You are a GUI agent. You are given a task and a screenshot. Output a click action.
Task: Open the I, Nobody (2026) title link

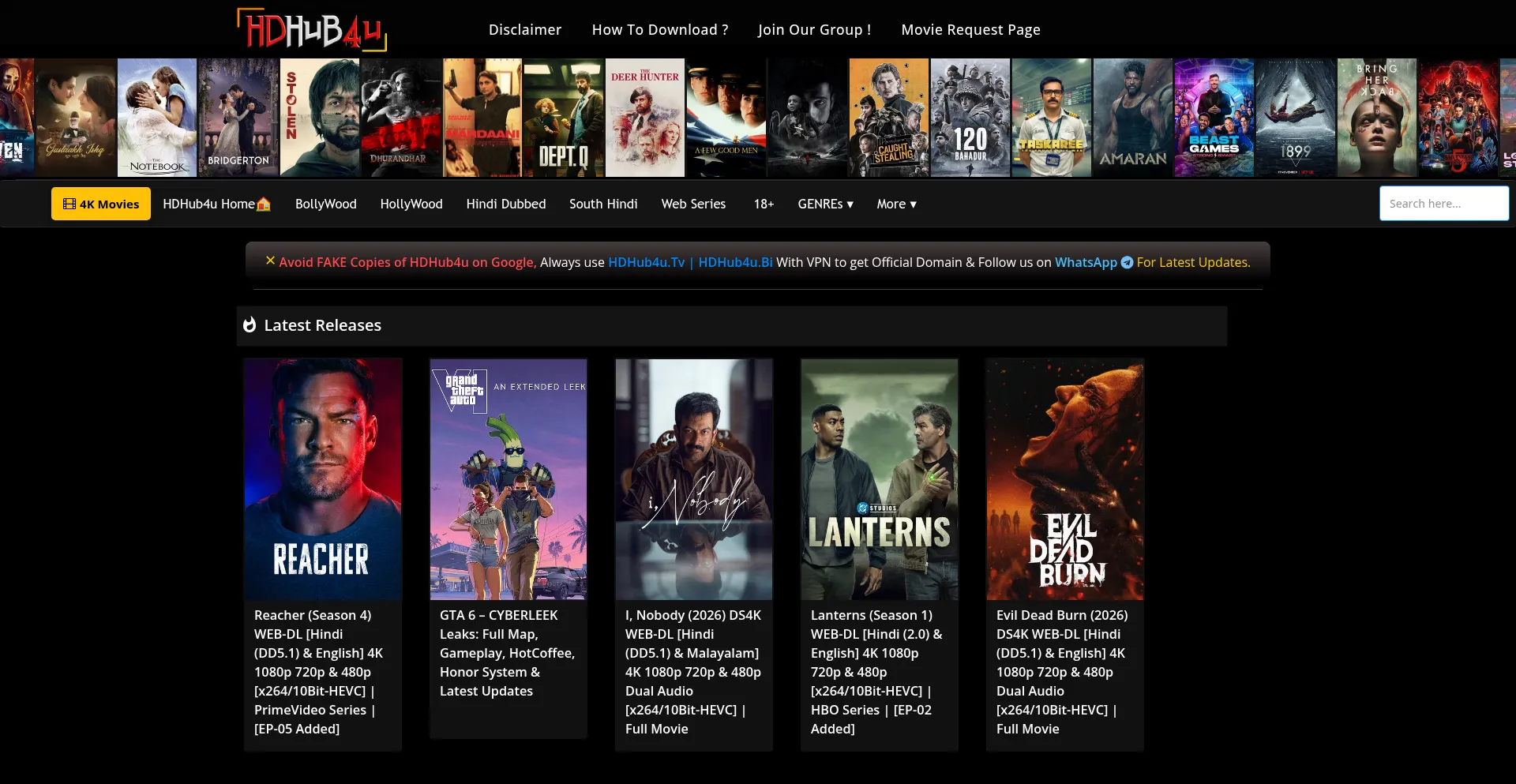point(693,672)
